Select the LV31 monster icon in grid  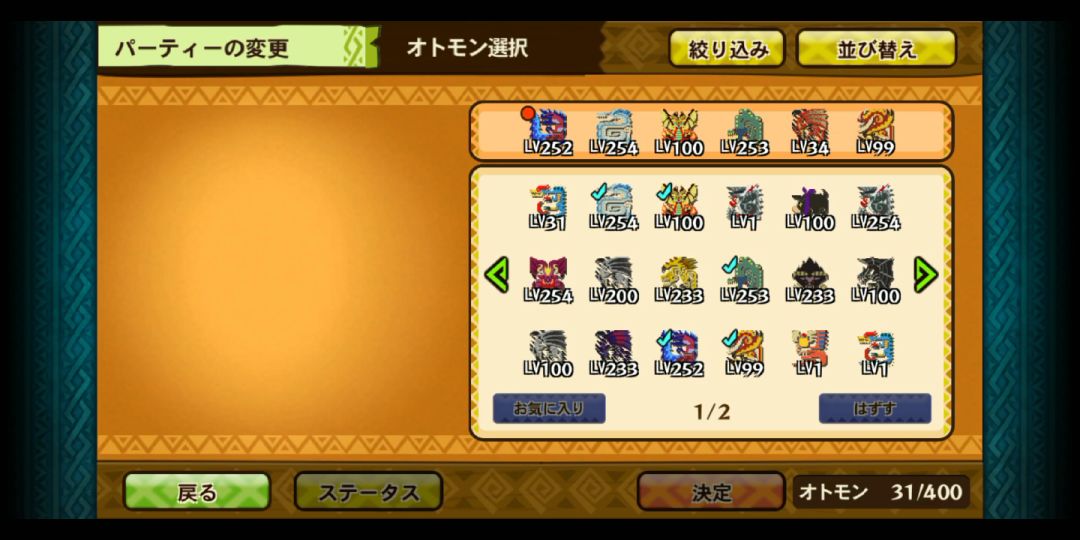pyautogui.click(x=548, y=207)
